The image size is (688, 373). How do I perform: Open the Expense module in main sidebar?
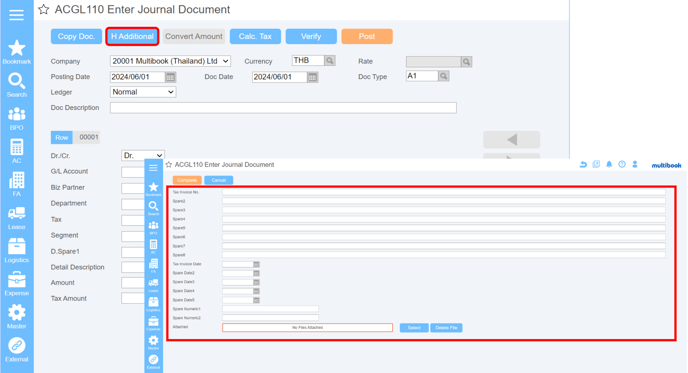coord(17,283)
